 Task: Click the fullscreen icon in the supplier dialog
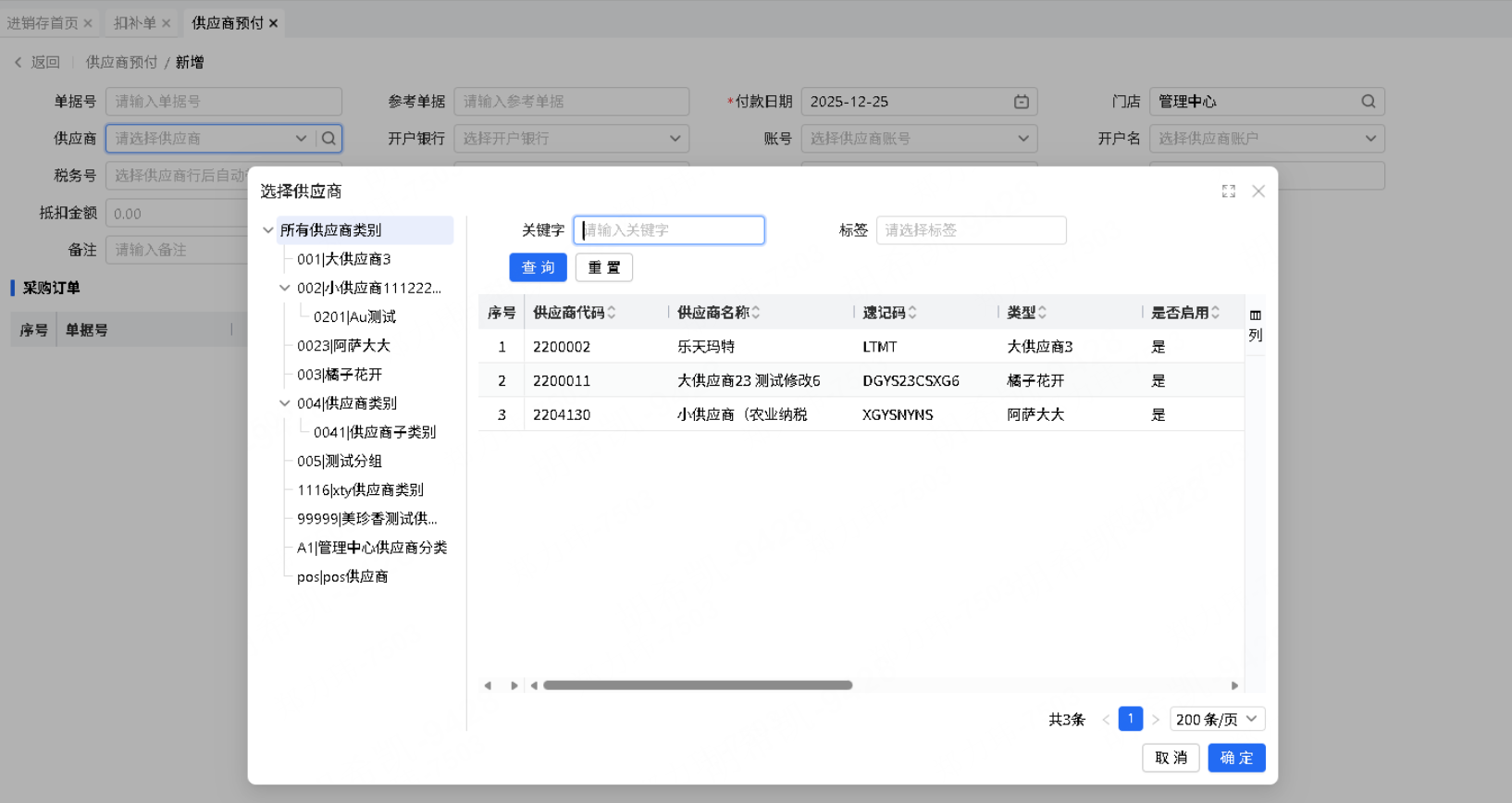click(1228, 191)
